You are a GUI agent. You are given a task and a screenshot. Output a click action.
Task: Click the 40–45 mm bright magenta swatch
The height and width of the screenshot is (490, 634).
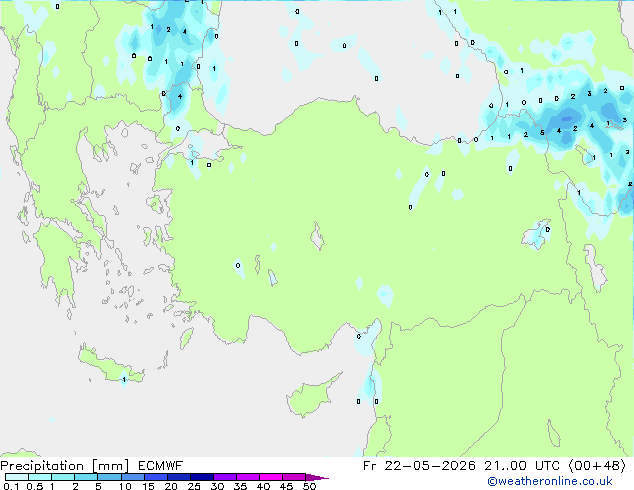(x=271, y=477)
